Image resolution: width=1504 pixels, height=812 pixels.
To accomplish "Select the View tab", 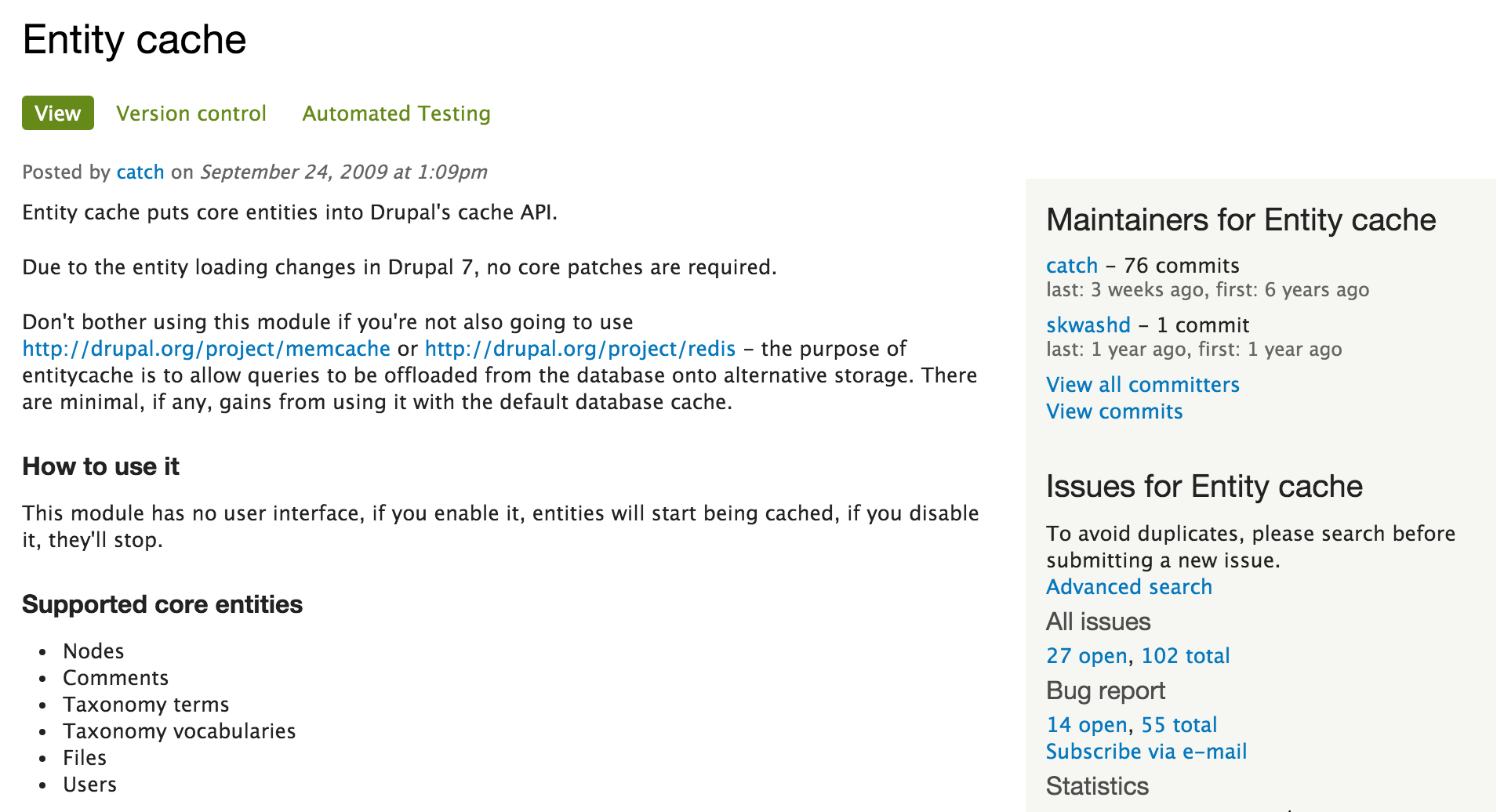I will pyautogui.click(x=57, y=114).
